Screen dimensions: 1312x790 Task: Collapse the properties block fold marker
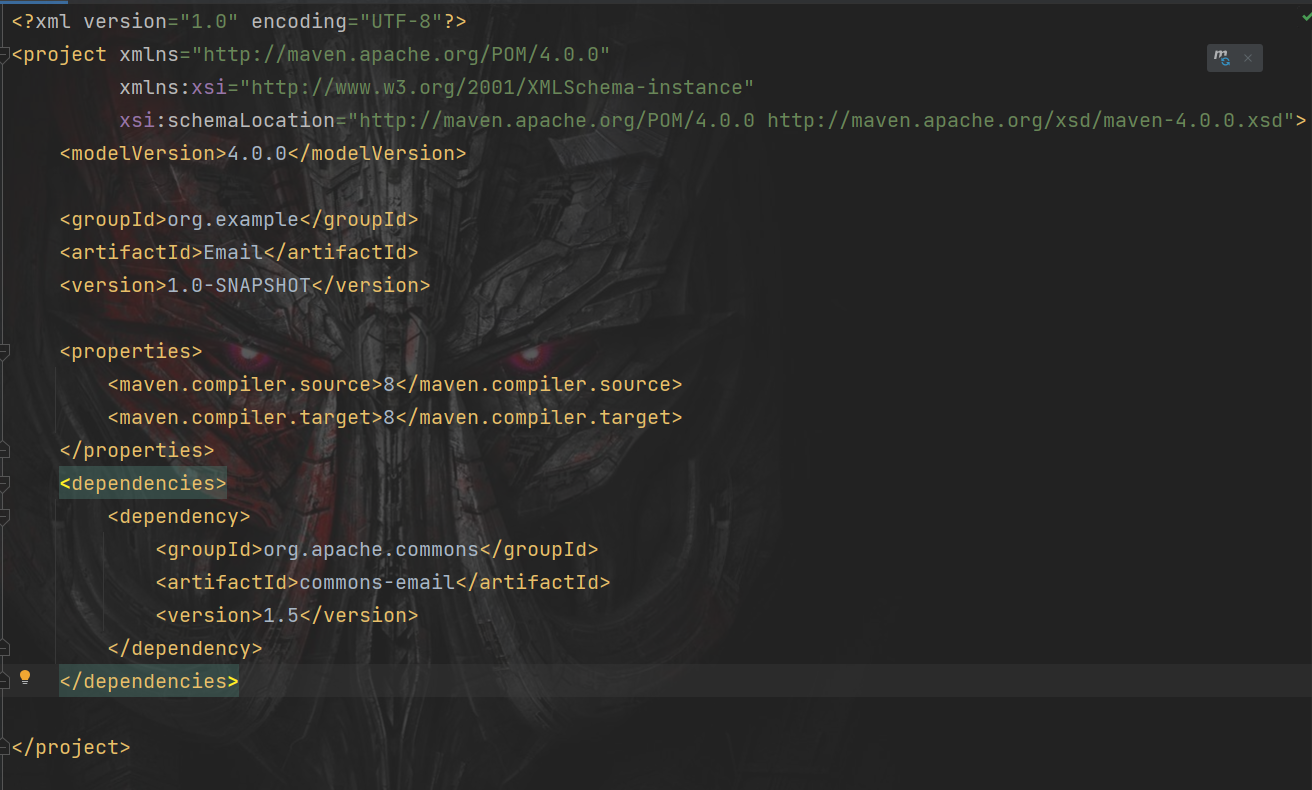pyautogui.click(x=4, y=352)
